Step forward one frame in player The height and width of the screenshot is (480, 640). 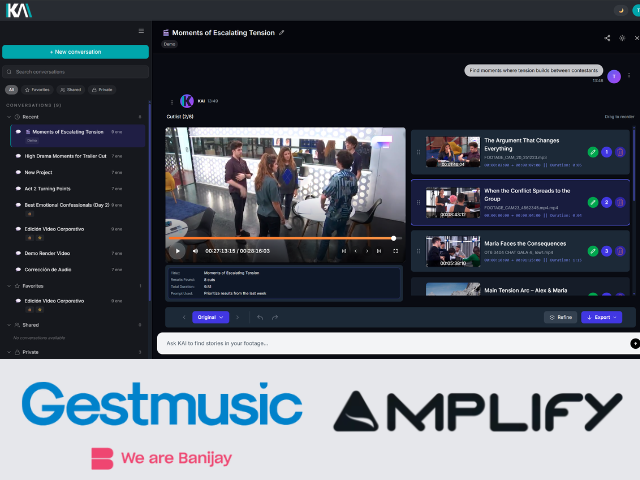coord(367,251)
